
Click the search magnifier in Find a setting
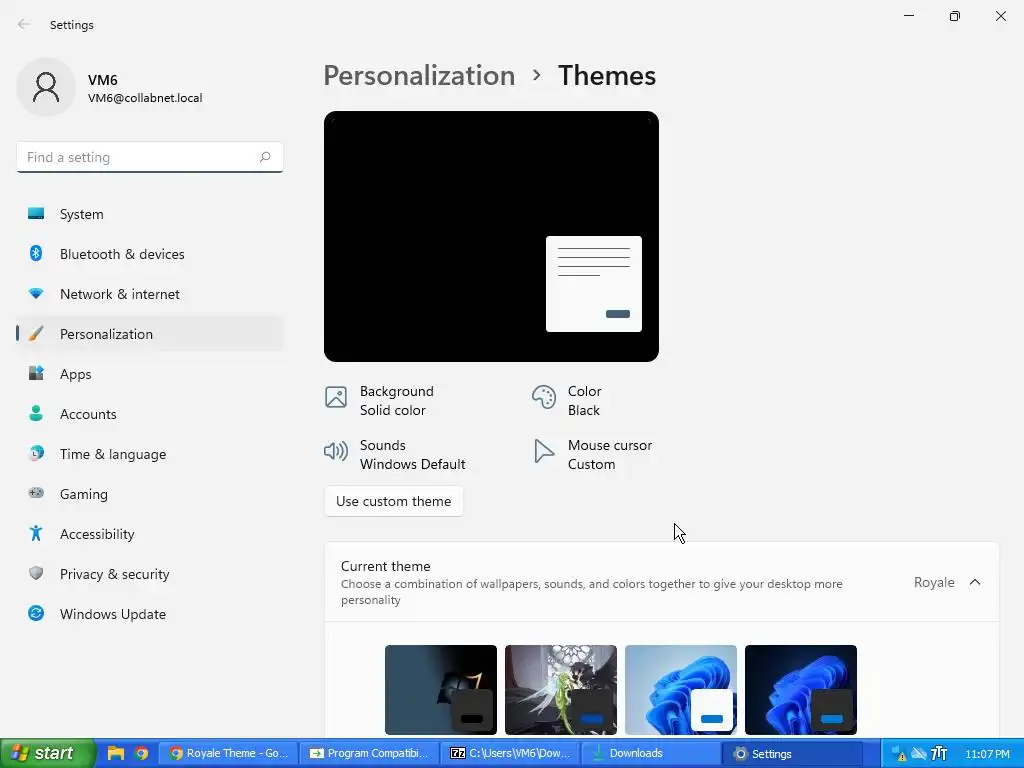tap(264, 157)
